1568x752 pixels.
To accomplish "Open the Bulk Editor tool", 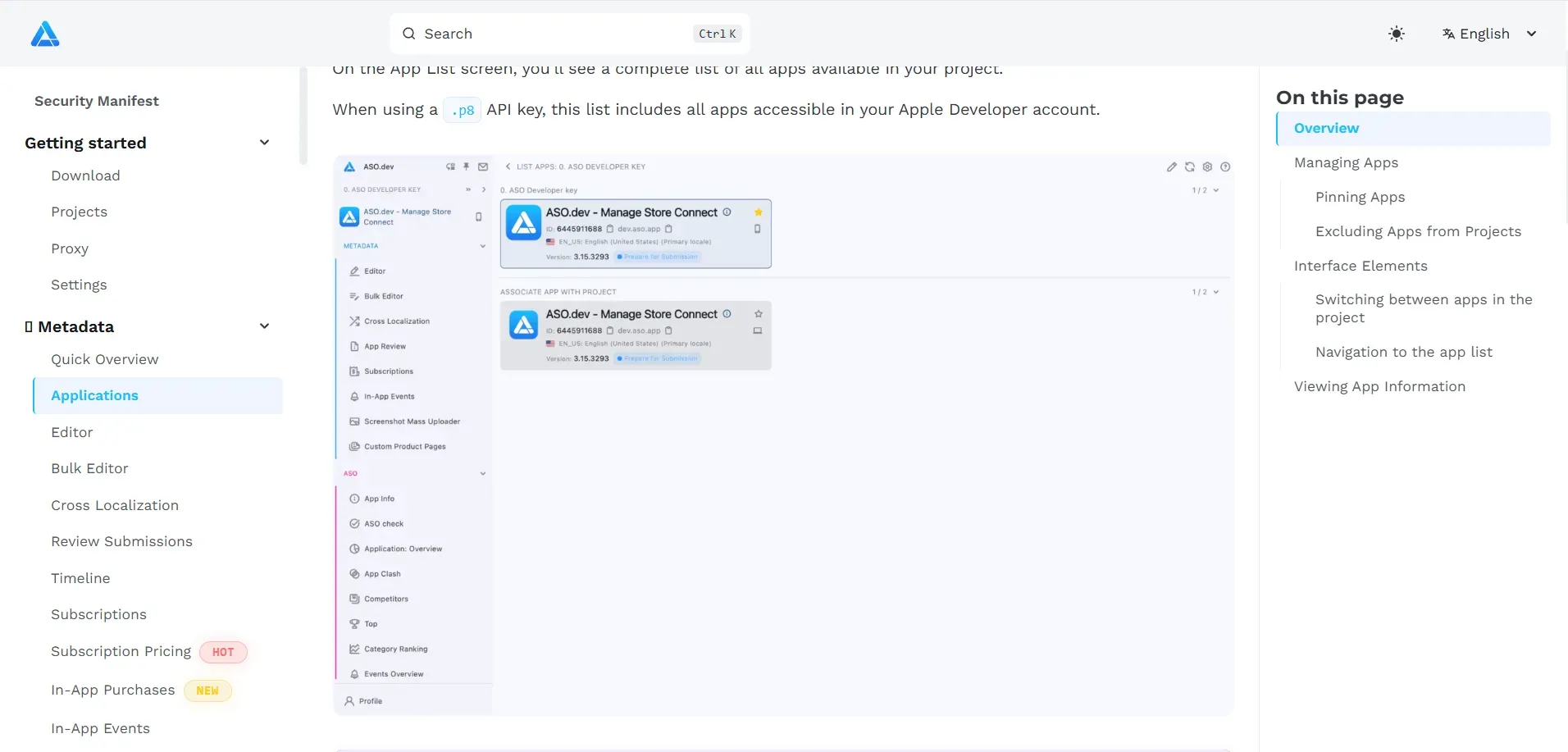I will (x=385, y=295).
